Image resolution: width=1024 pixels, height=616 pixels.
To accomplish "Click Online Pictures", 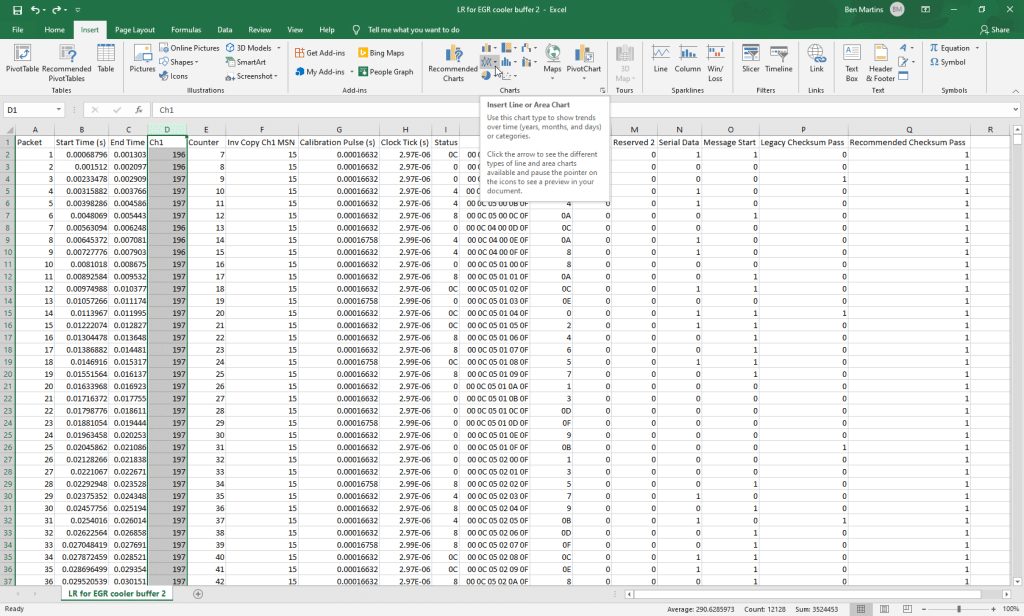I will pos(189,48).
